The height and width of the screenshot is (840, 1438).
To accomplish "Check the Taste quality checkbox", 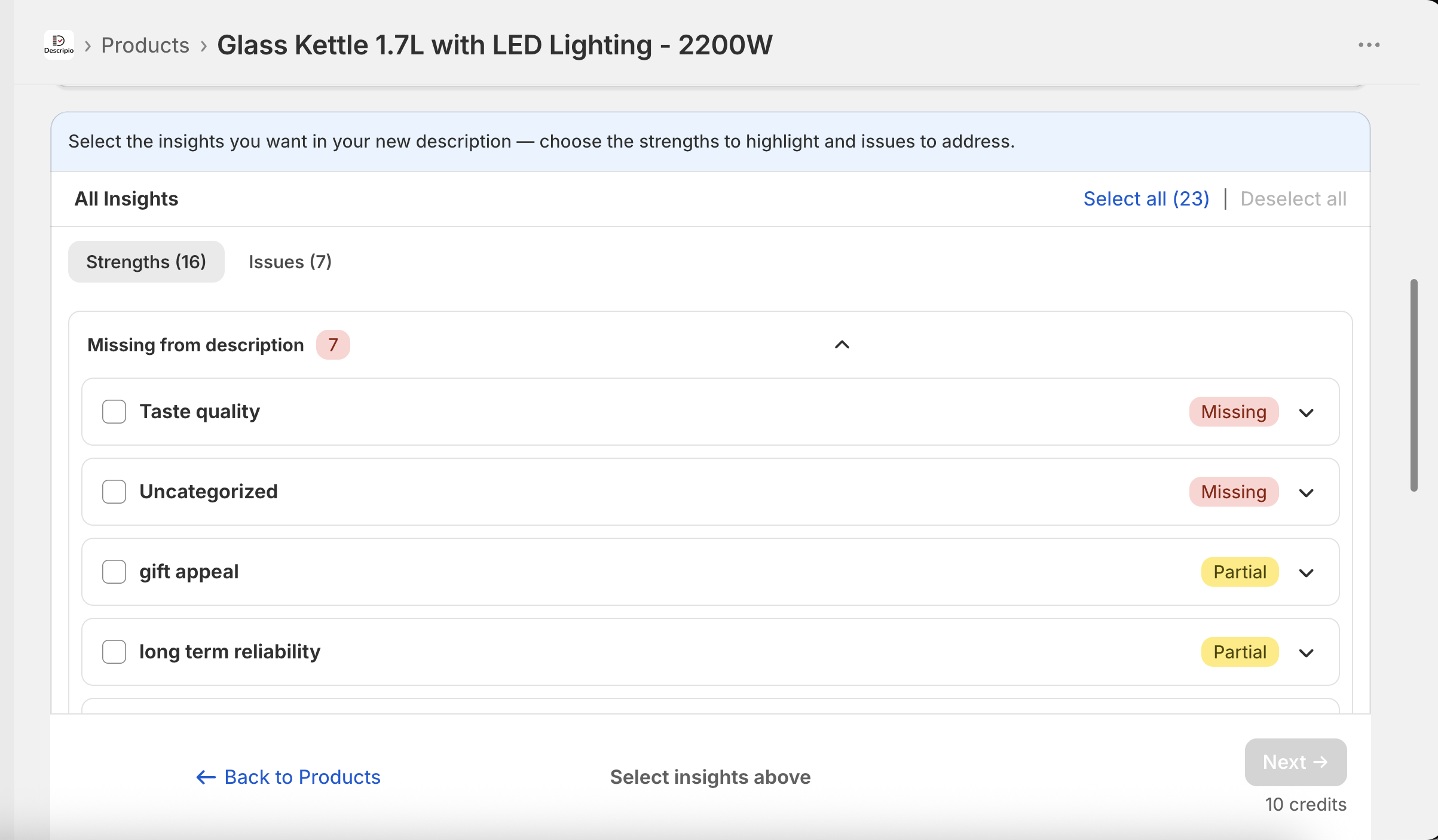I will coord(114,412).
